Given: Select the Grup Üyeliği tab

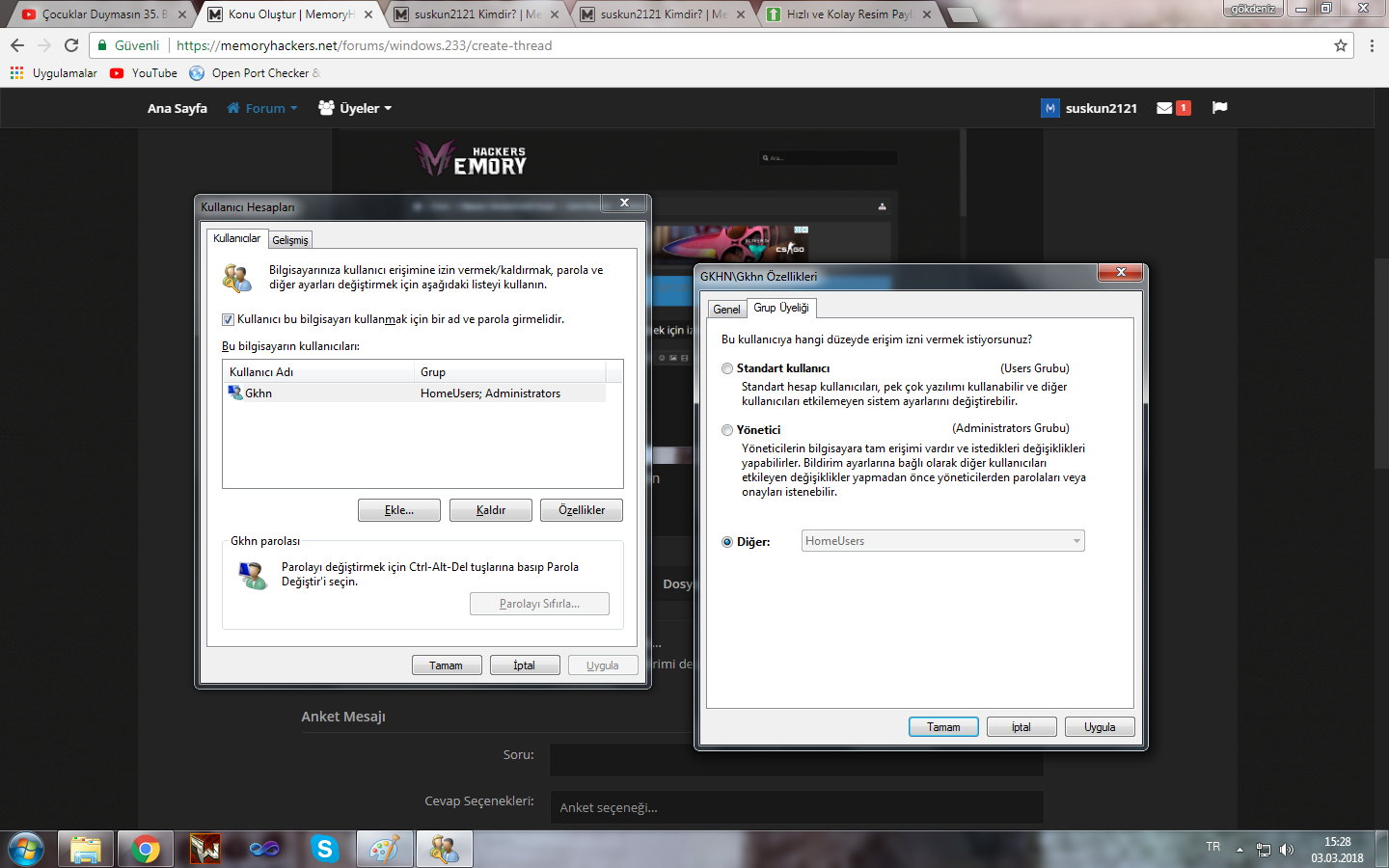Looking at the screenshot, I should 781,308.
